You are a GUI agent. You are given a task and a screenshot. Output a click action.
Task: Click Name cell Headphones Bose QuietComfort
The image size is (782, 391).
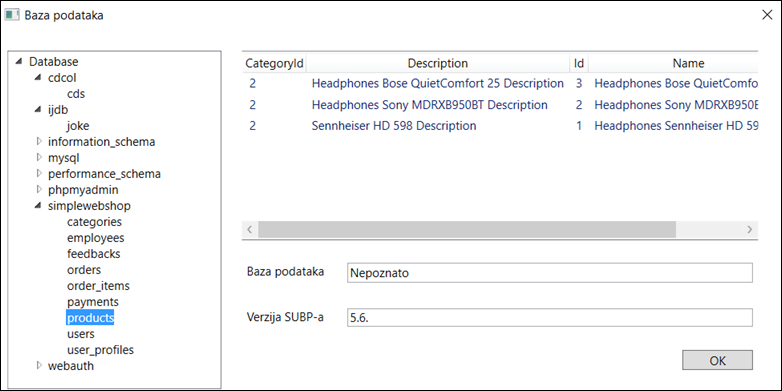pyautogui.click(x=676, y=83)
